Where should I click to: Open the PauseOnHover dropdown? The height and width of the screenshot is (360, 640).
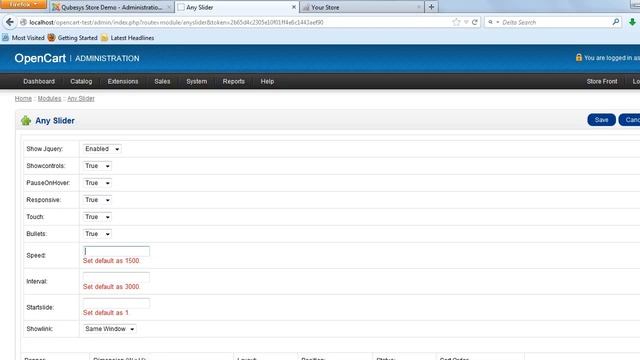[x=97, y=183]
